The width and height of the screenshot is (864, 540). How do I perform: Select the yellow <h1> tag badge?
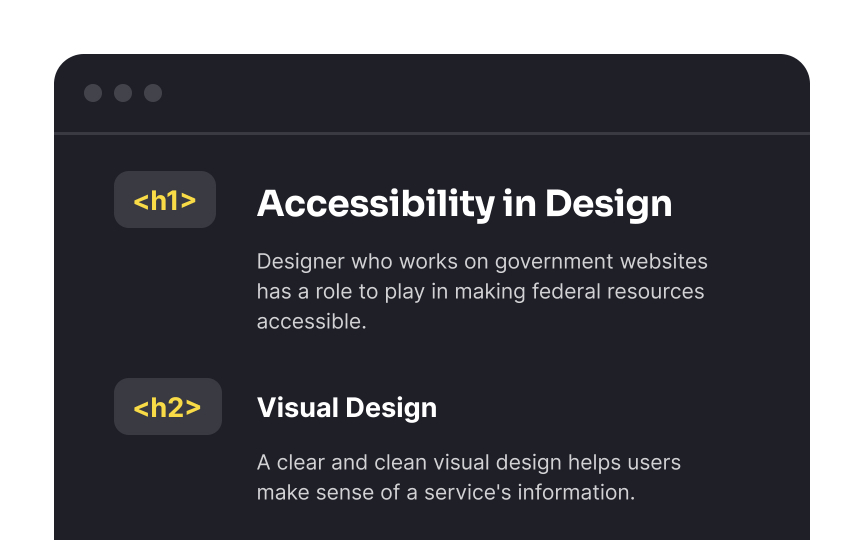pos(165,199)
